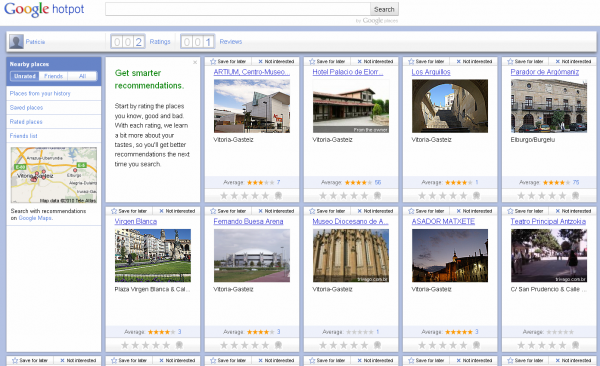Click the badge icon on ARTIUM rating row

[x=278, y=196]
